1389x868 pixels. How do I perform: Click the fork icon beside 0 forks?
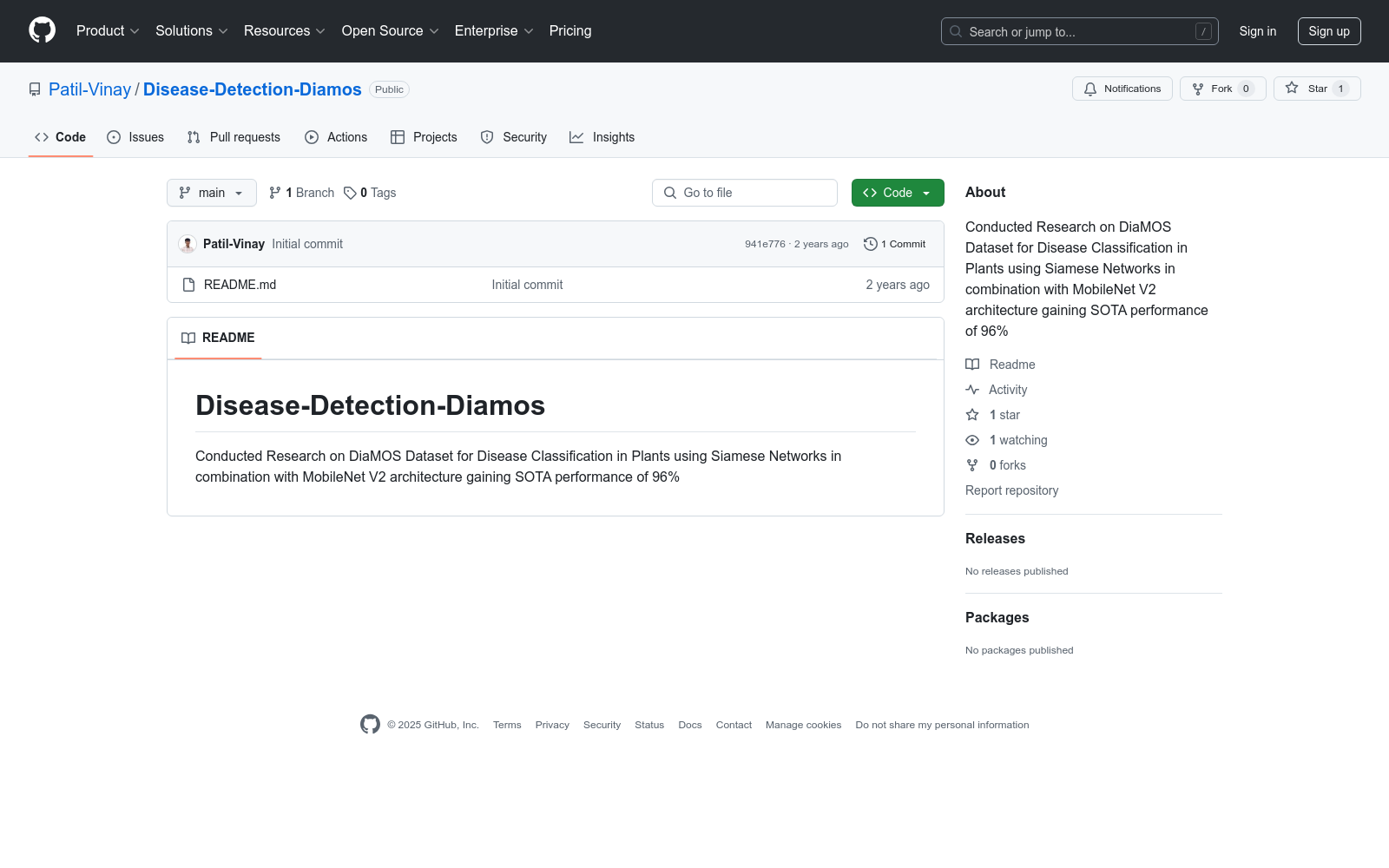pyautogui.click(x=972, y=465)
